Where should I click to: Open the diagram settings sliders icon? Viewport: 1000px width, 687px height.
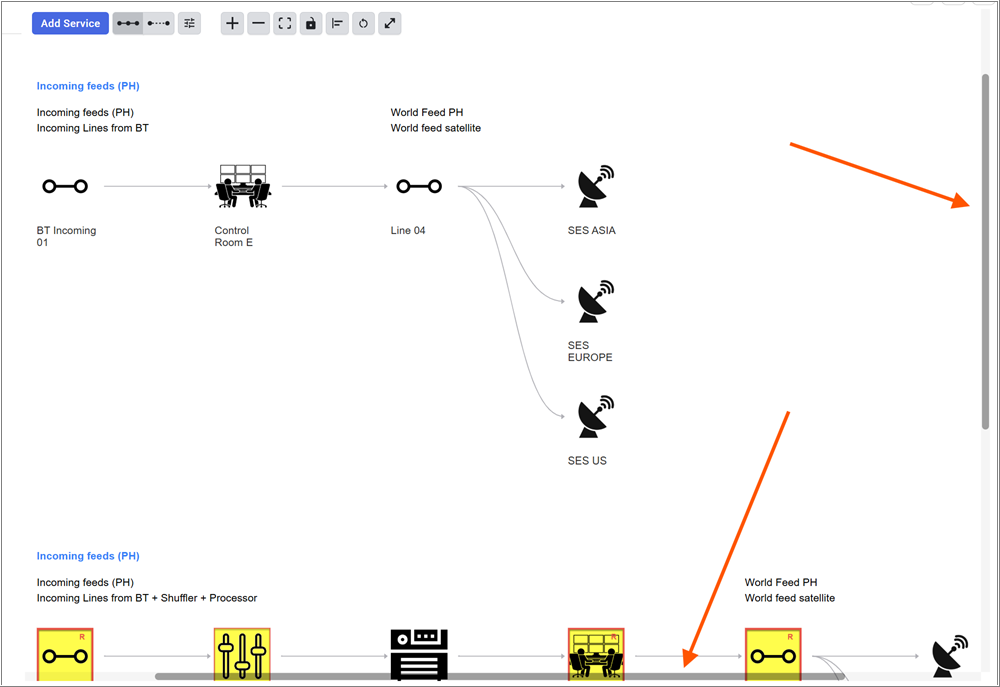[x=189, y=24]
